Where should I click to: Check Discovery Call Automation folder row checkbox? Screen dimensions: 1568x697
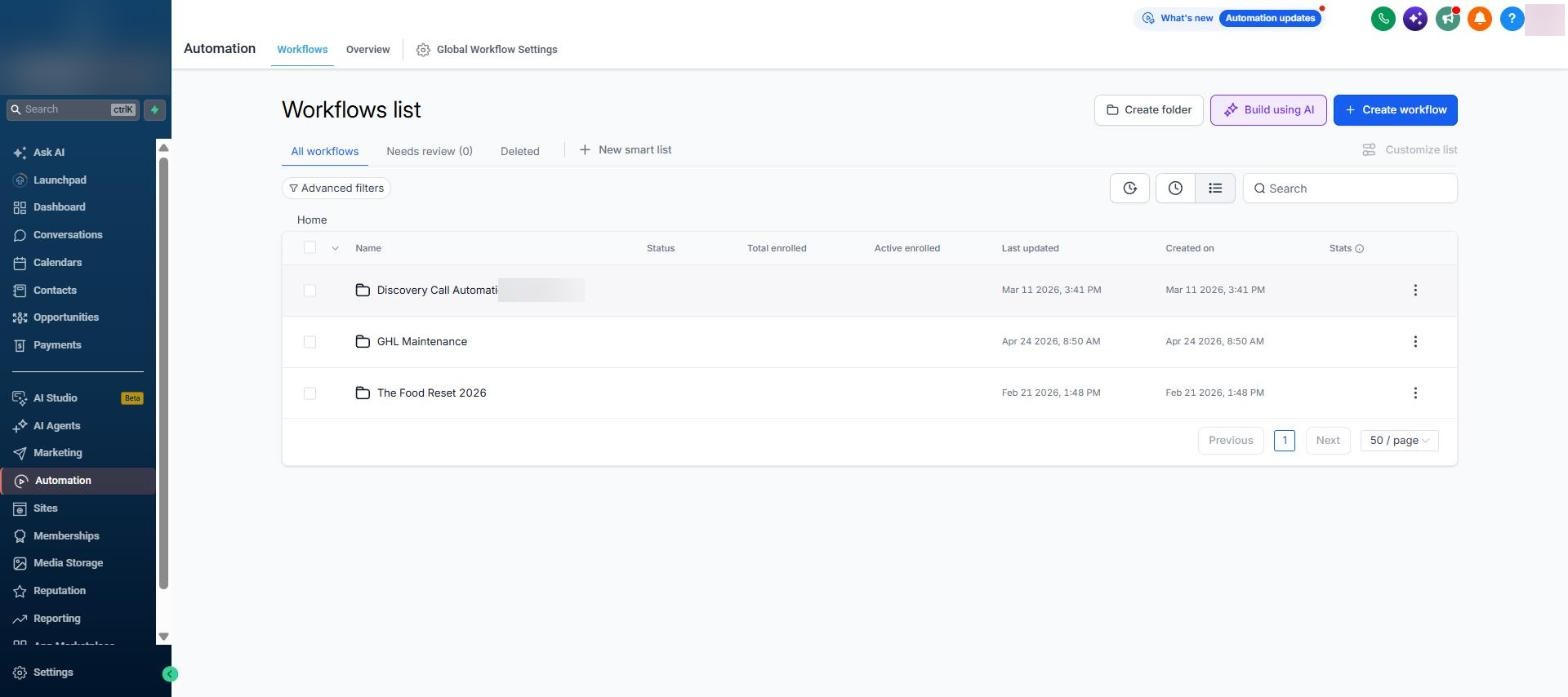(310, 290)
